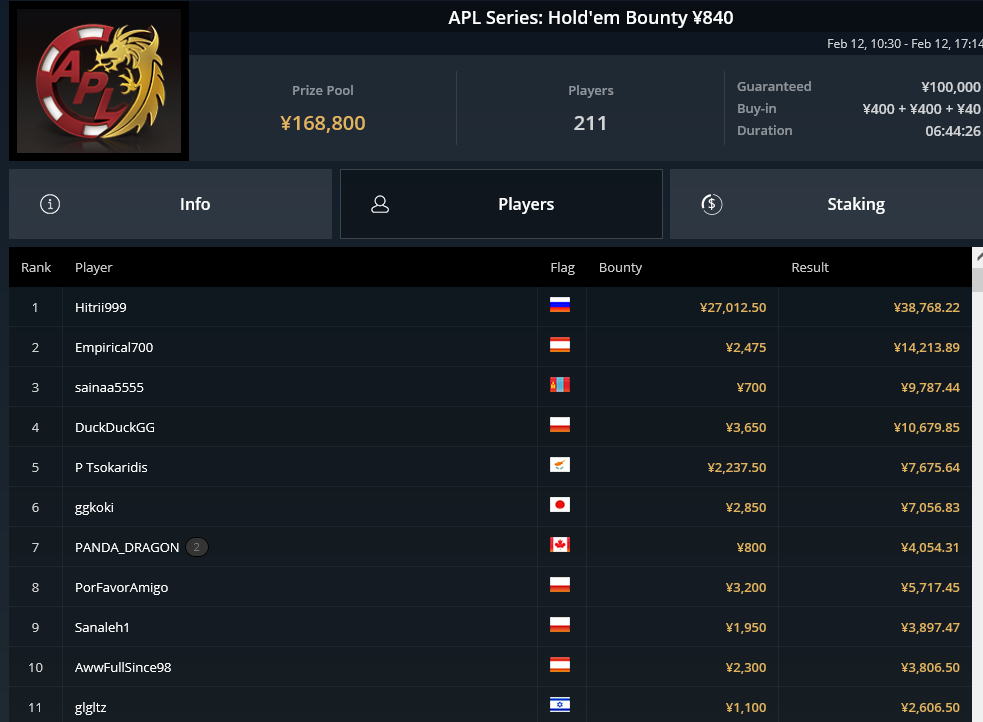Select player P Tsokaridis
983x722 pixels.
(x=111, y=468)
